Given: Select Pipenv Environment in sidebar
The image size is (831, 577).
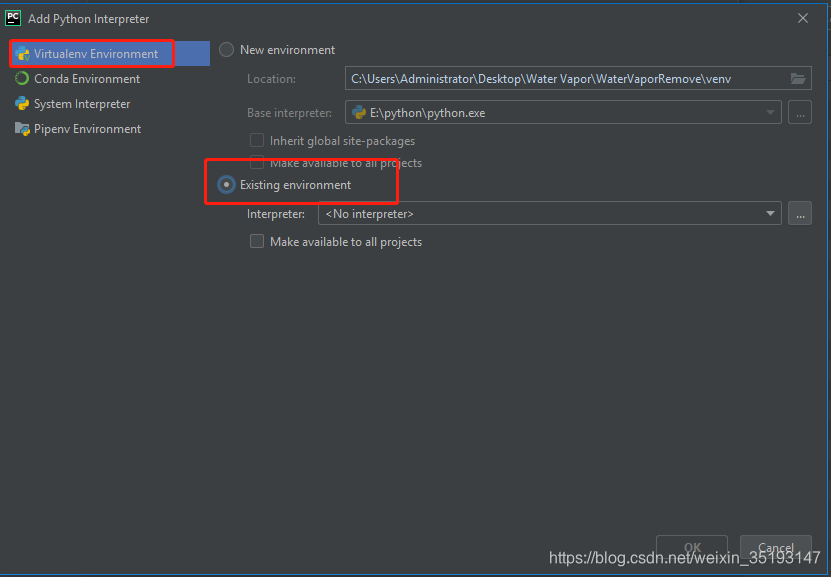Looking at the screenshot, I should point(110,129).
